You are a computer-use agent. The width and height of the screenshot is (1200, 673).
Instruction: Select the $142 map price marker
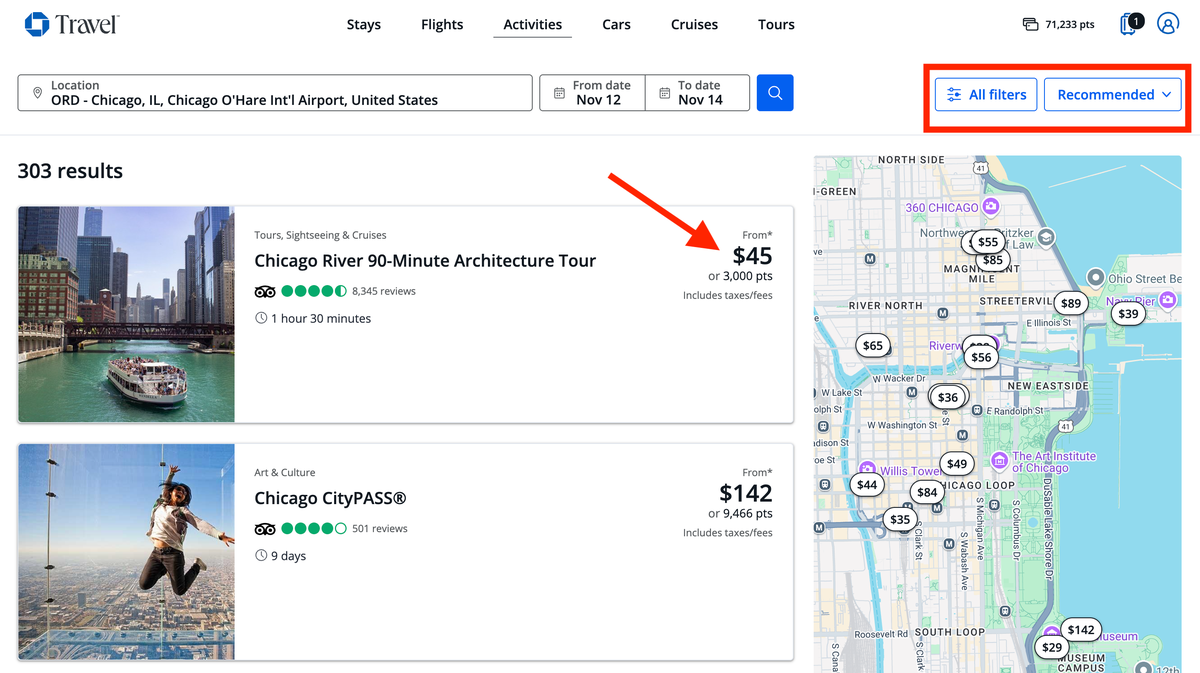coord(1081,629)
